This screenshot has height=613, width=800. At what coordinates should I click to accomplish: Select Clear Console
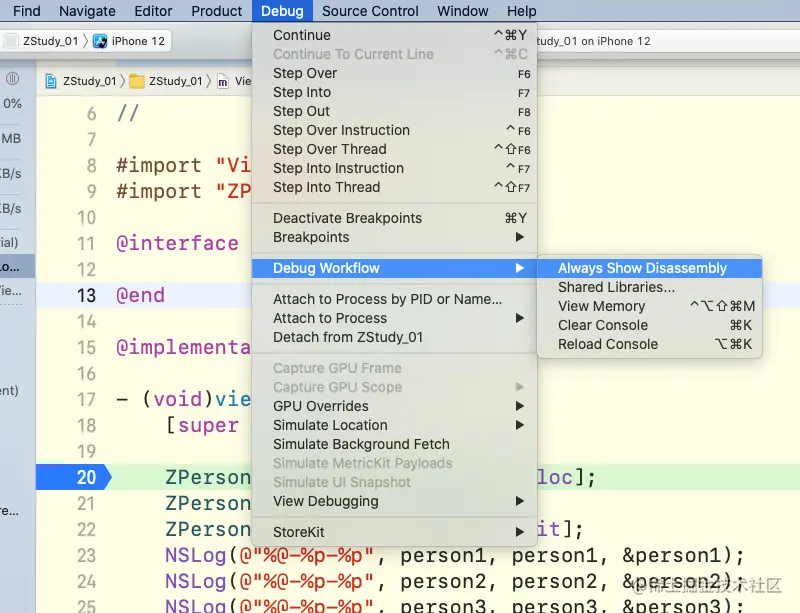click(x=649, y=325)
